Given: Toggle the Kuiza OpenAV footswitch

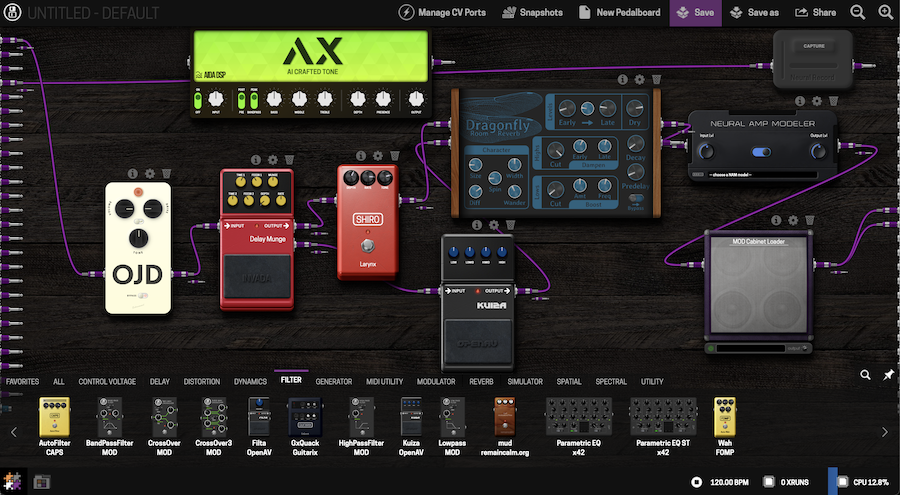Looking at the screenshot, I should tap(478, 343).
